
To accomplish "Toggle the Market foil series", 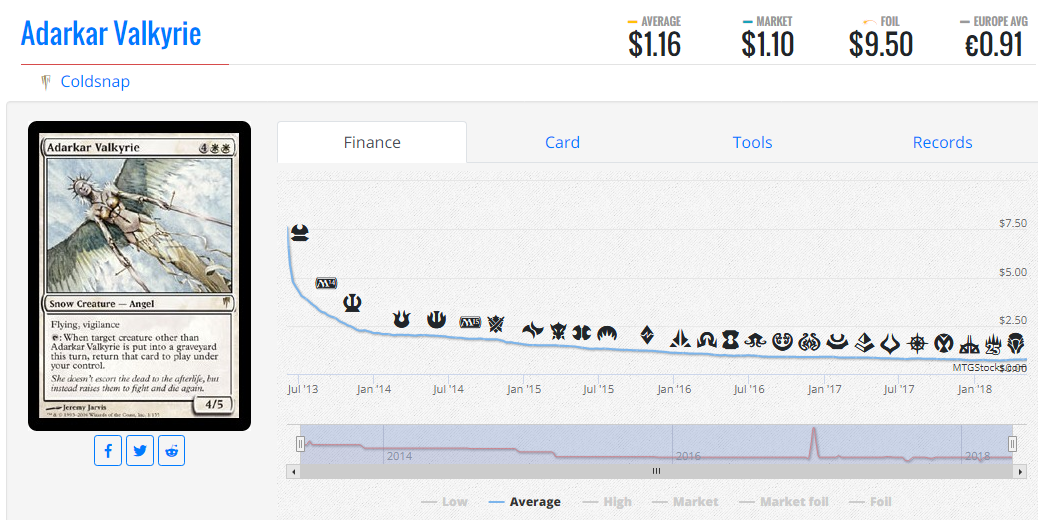I will pos(784,502).
